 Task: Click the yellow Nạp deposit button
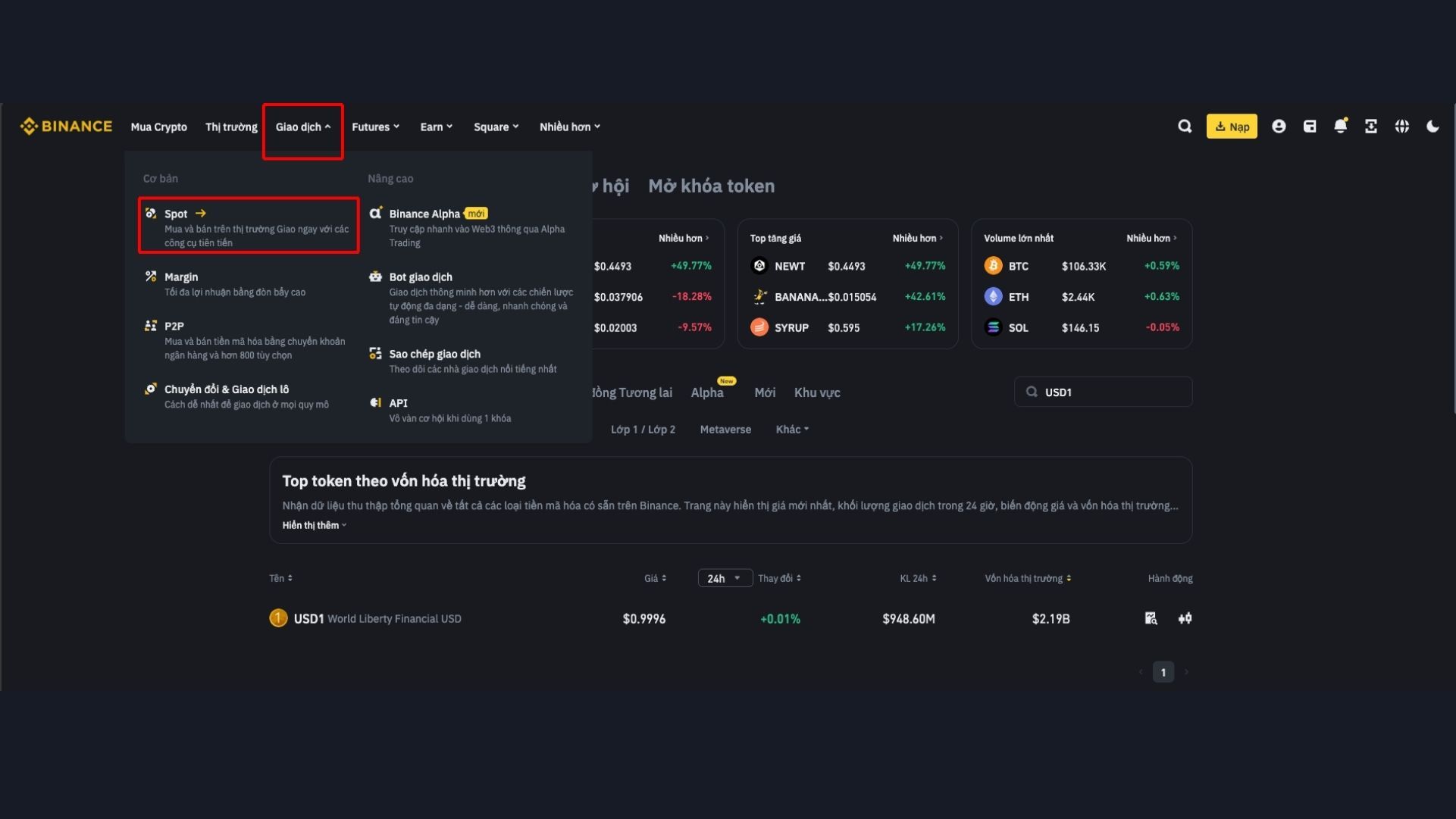1232,127
